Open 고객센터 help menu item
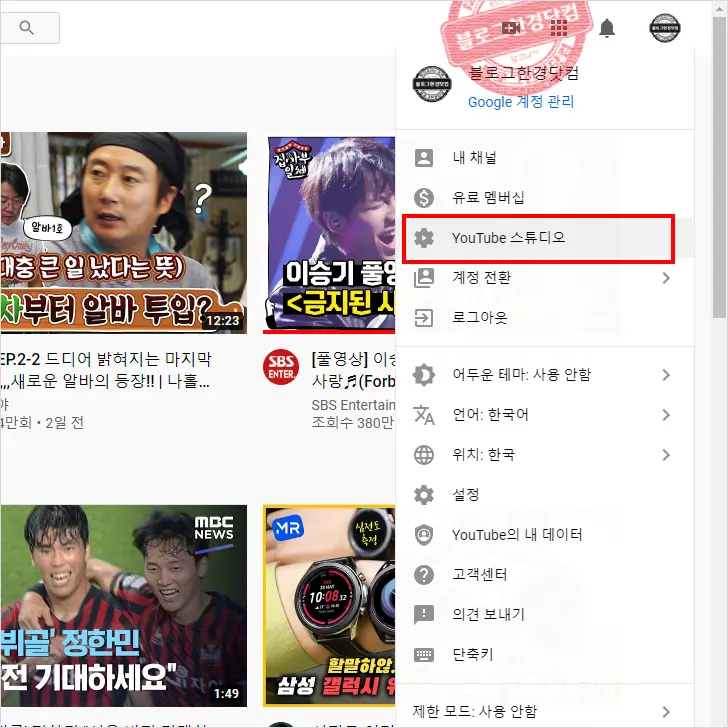Viewport: 728px width, 728px height. point(545,575)
